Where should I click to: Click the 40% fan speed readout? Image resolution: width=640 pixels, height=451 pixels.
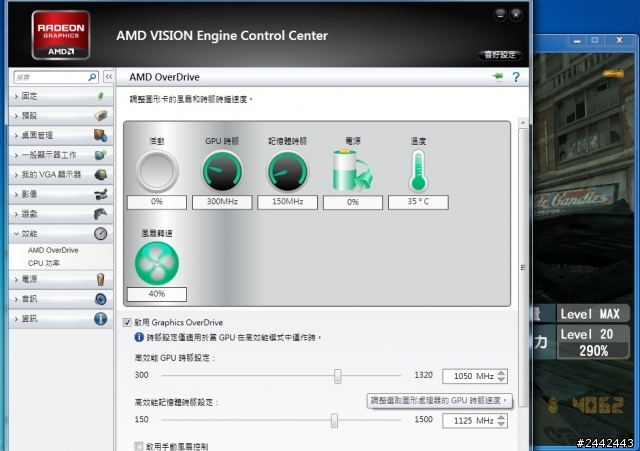coord(157,294)
